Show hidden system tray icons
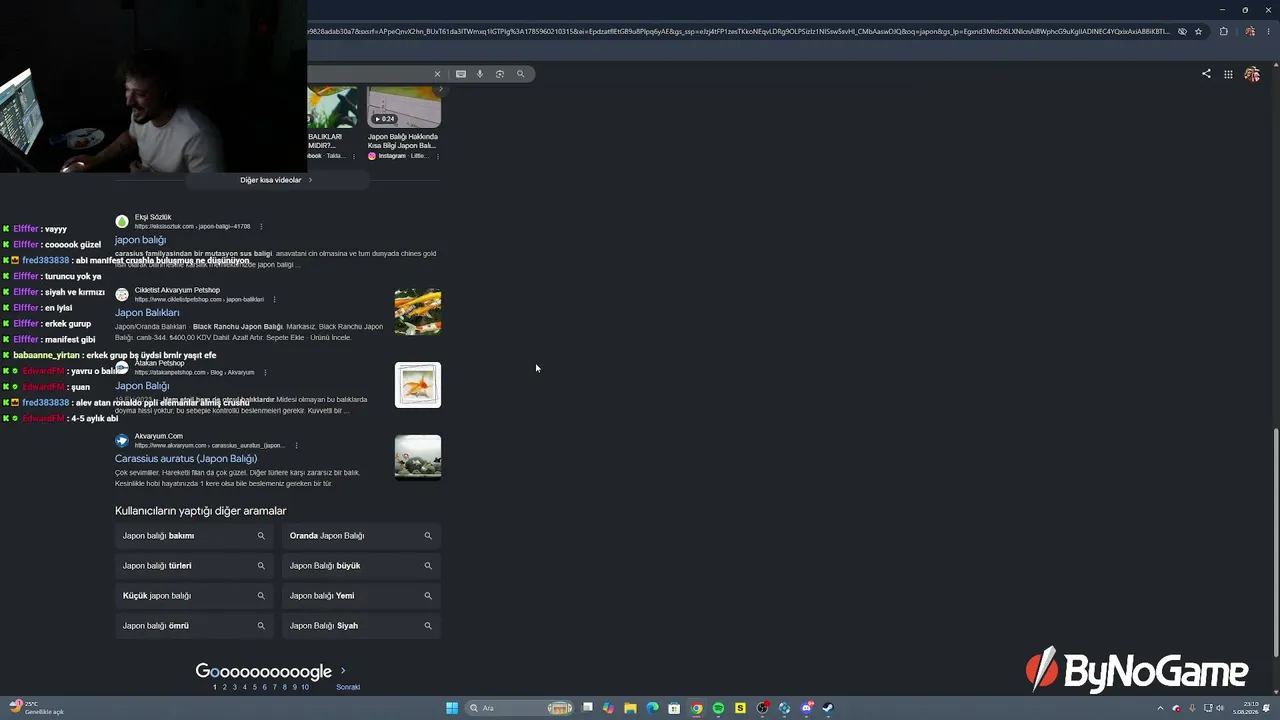 pos(1160,708)
